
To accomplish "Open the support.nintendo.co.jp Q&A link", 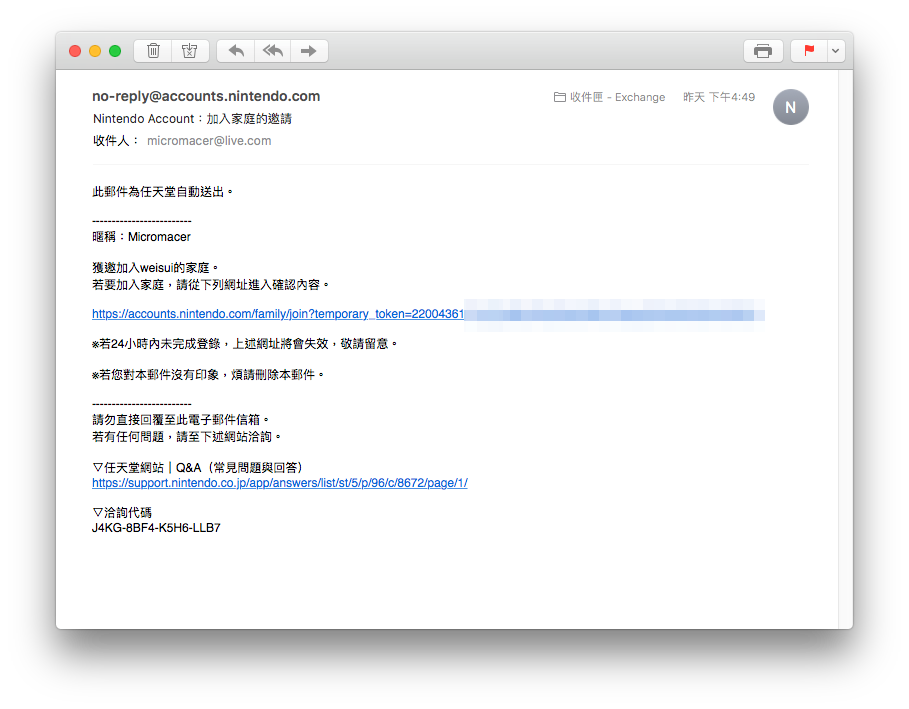I will coord(279,483).
